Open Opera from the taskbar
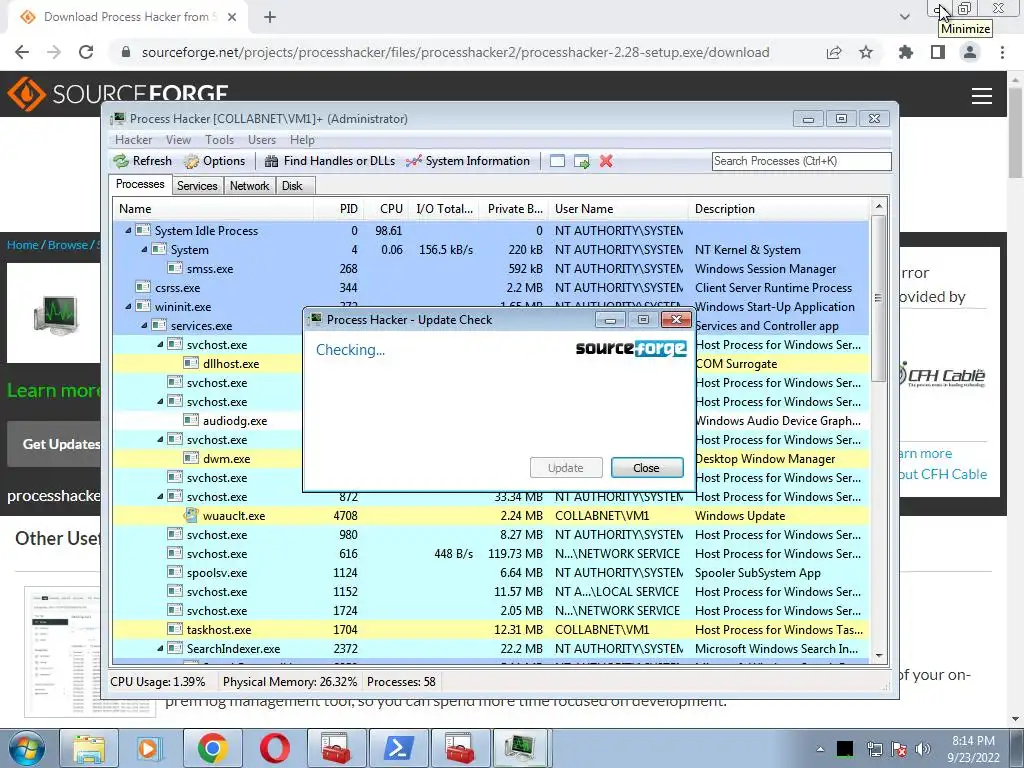Image resolution: width=1024 pixels, height=768 pixels. click(275, 748)
